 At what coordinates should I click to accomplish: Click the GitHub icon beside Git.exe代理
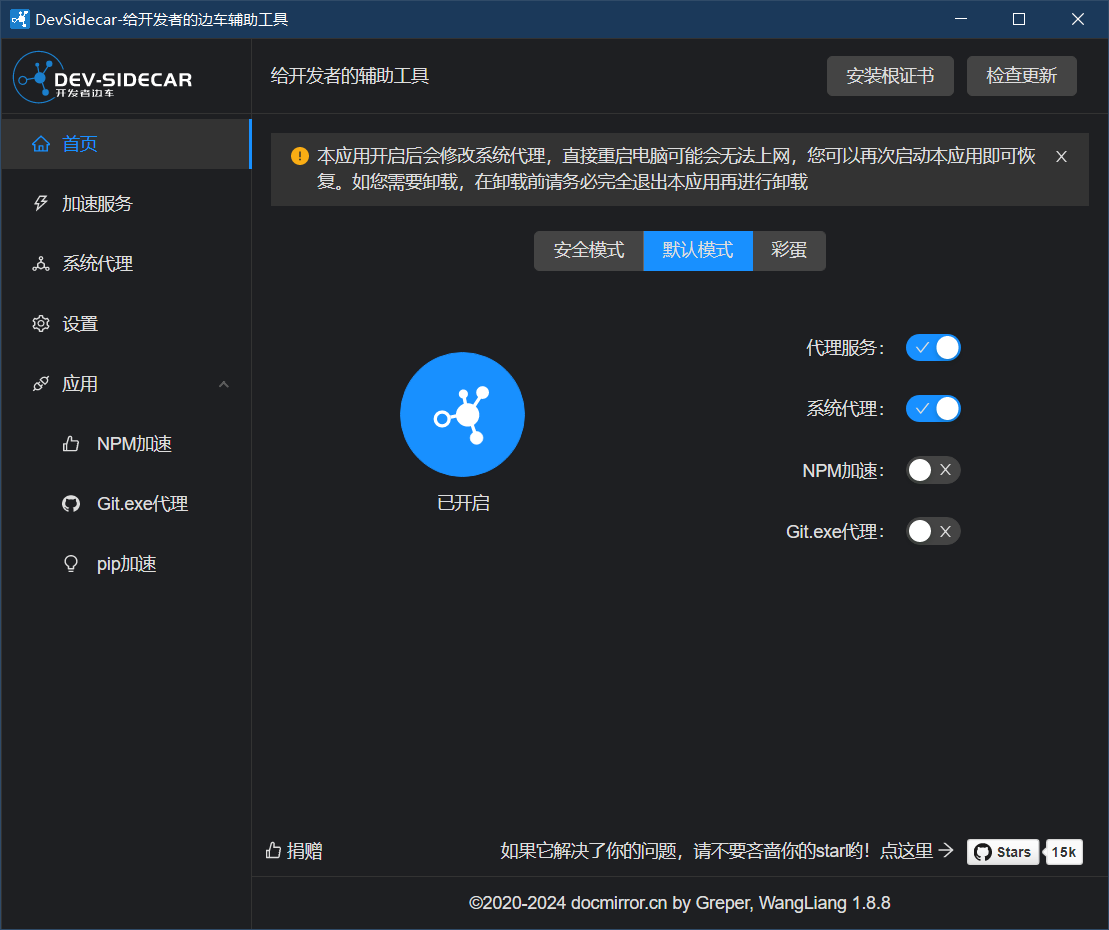pyautogui.click(x=71, y=504)
